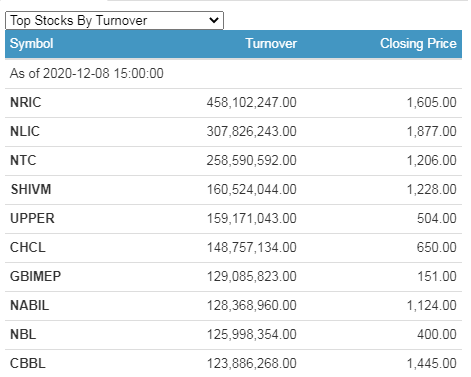Open the NRIC stock symbol
471x377 pixels.
(x=26, y=102)
